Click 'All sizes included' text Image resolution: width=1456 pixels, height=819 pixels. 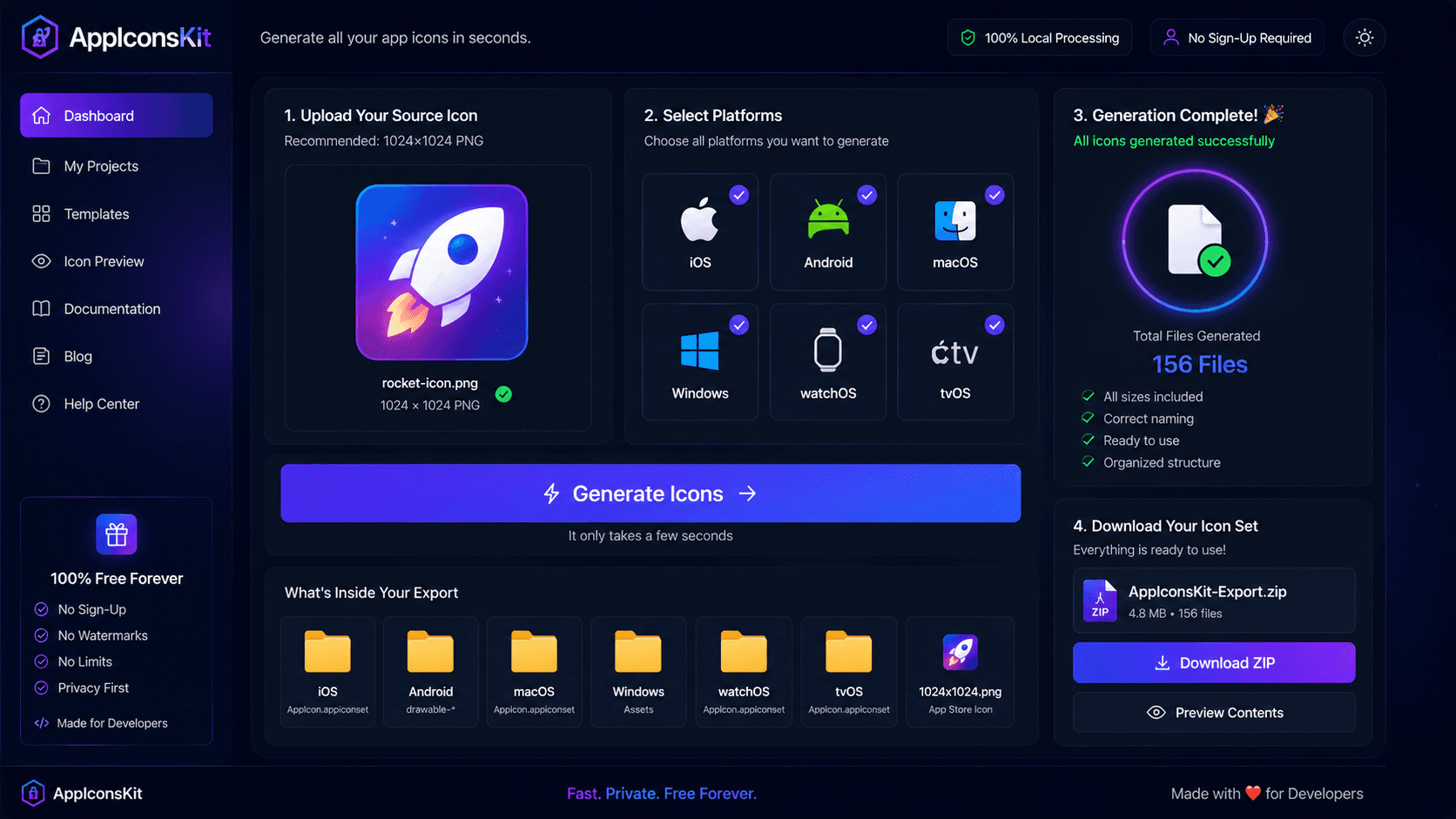pos(1153,397)
